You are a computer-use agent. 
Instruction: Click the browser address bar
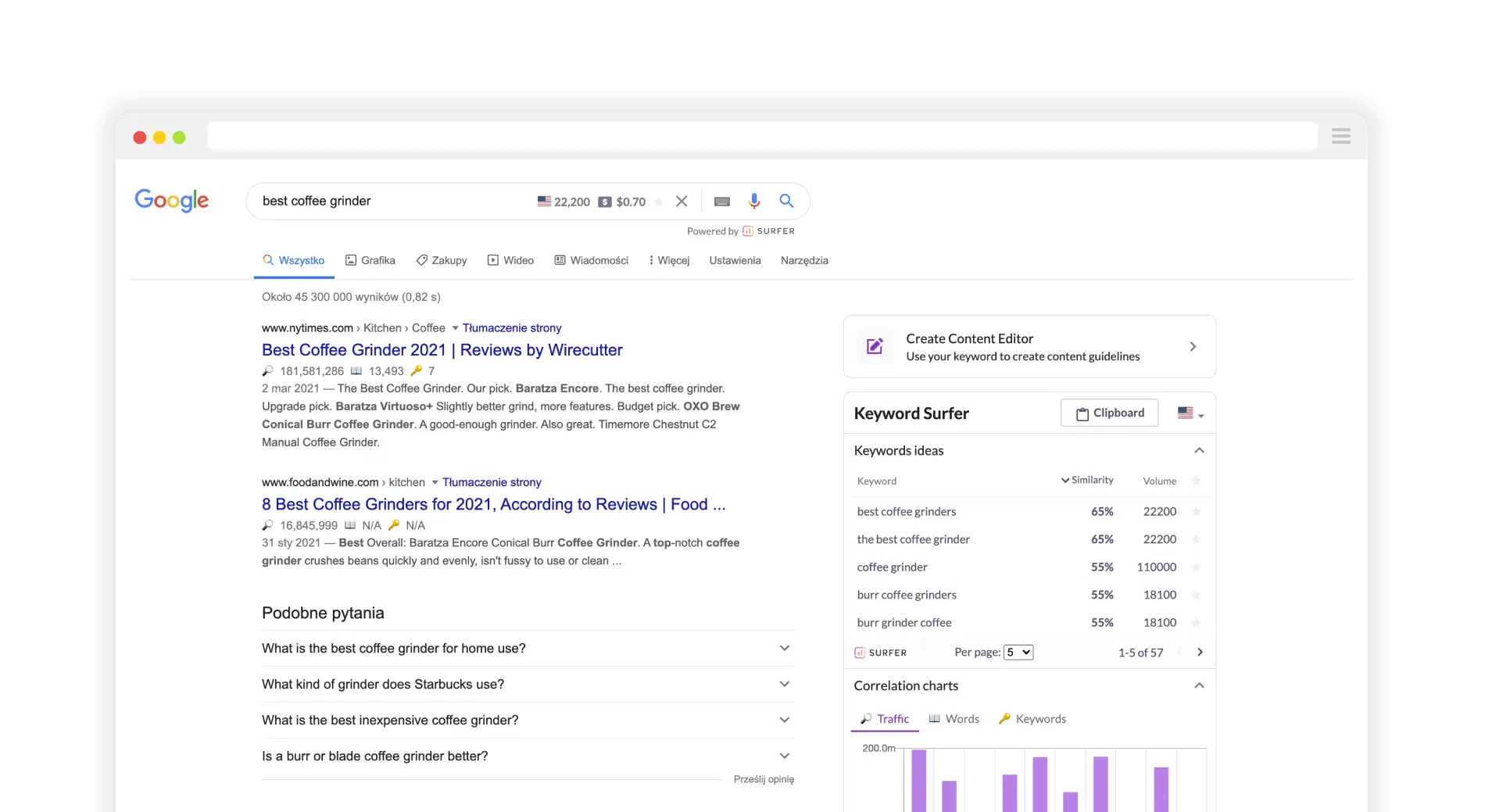point(762,136)
